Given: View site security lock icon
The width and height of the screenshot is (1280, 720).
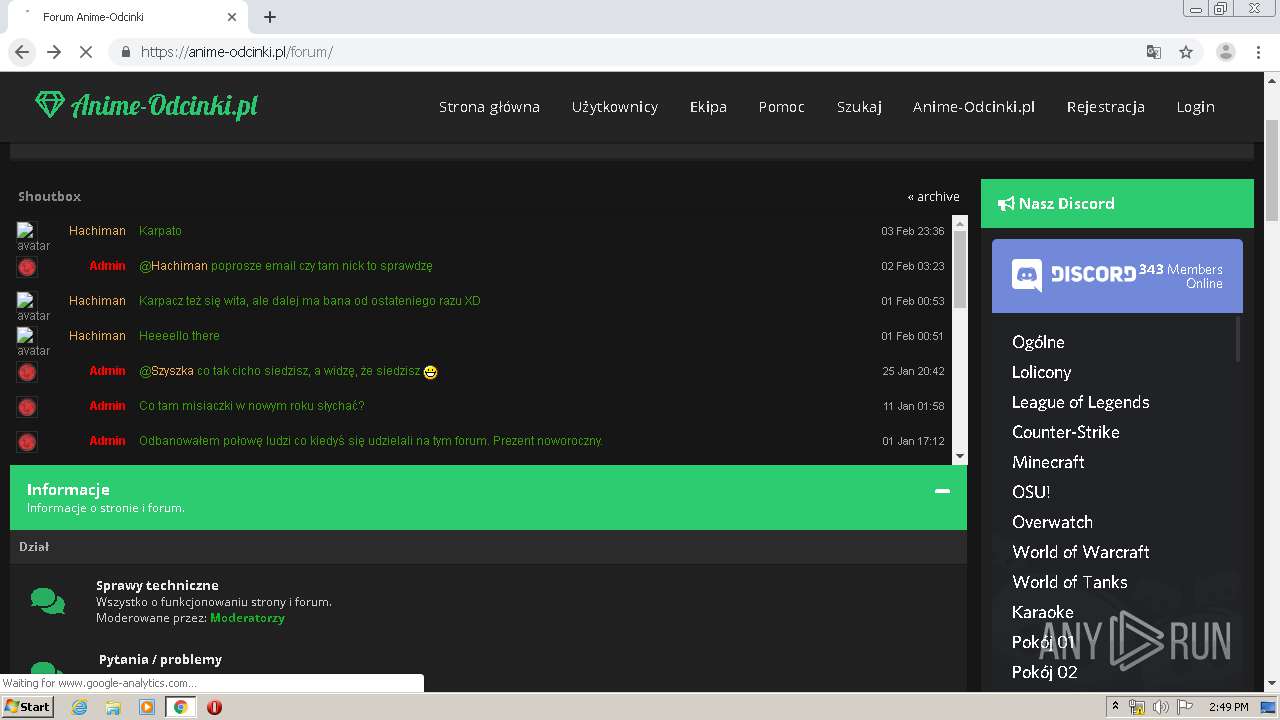Looking at the screenshot, I should [x=125, y=52].
